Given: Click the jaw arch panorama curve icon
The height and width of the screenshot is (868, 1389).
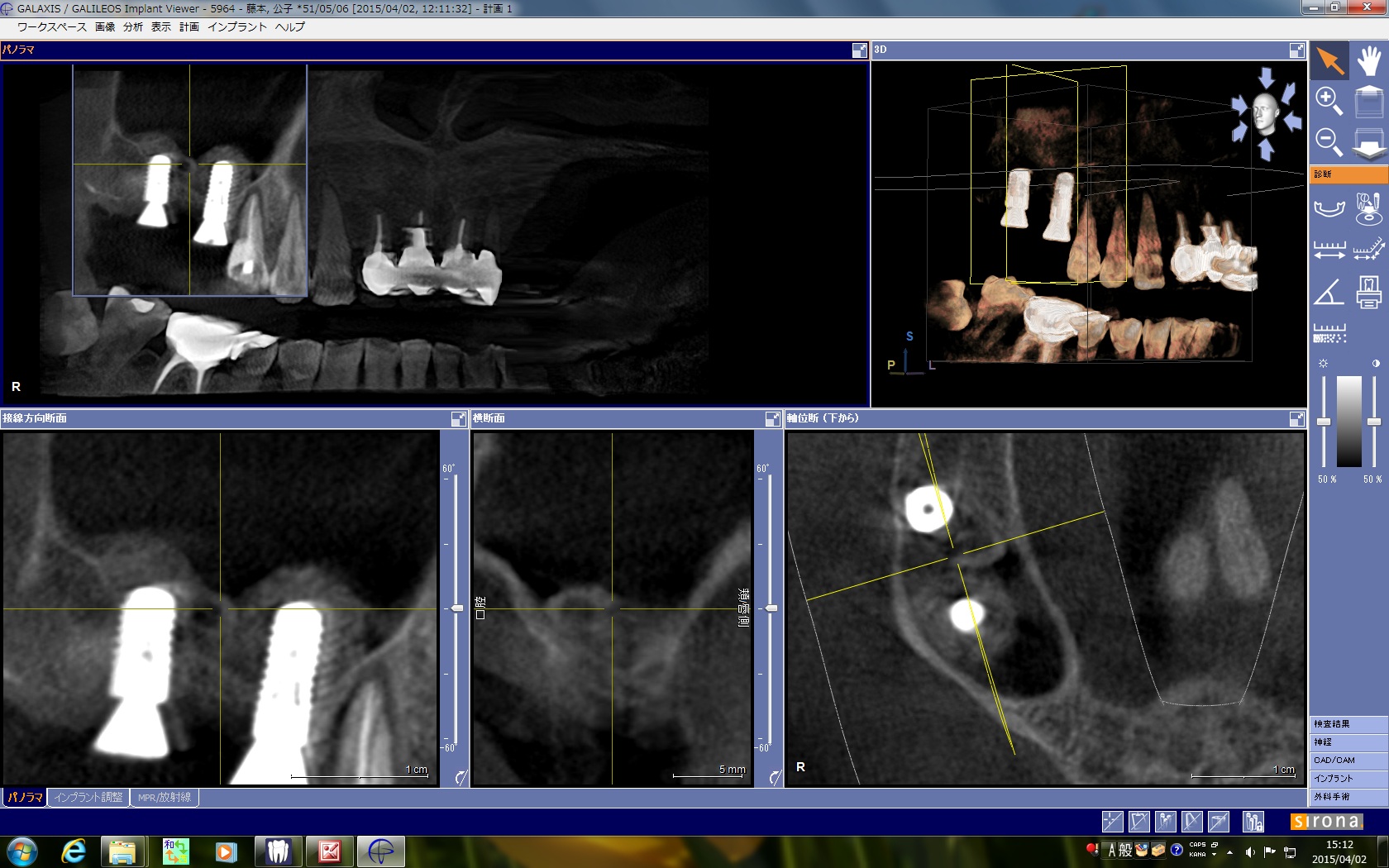Looking at the screenshot, I should pyautogui.click(x=1329, y=207).
